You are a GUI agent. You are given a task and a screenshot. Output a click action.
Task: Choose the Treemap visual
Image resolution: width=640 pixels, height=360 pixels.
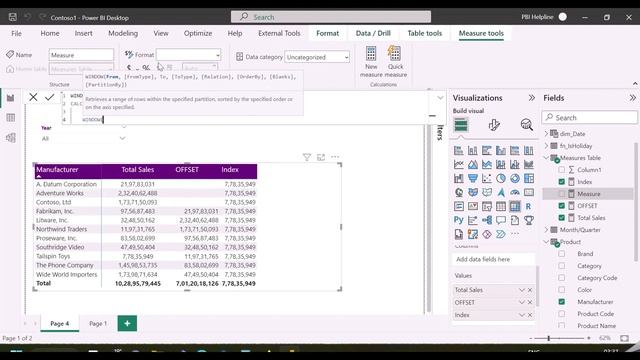529,178
